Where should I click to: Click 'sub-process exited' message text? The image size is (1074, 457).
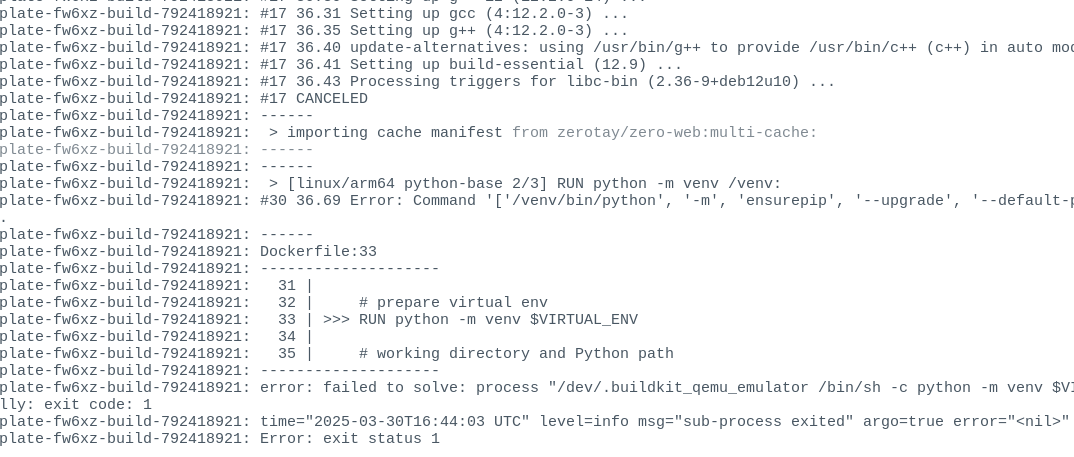pos(763,421)
